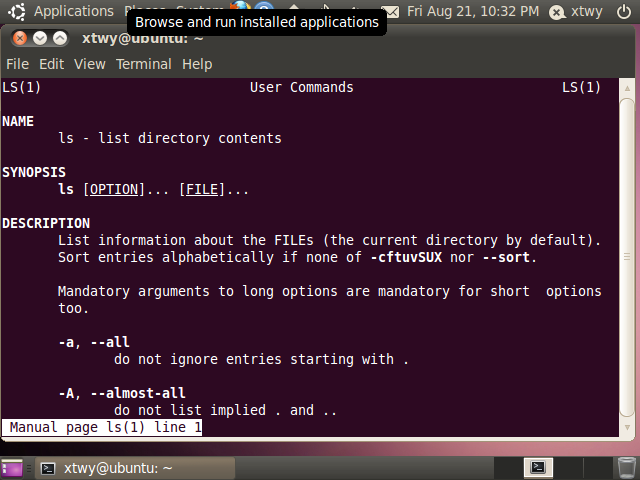Open the View menu
The height and width of the screenshot is (480, 640).
[90, 64]
